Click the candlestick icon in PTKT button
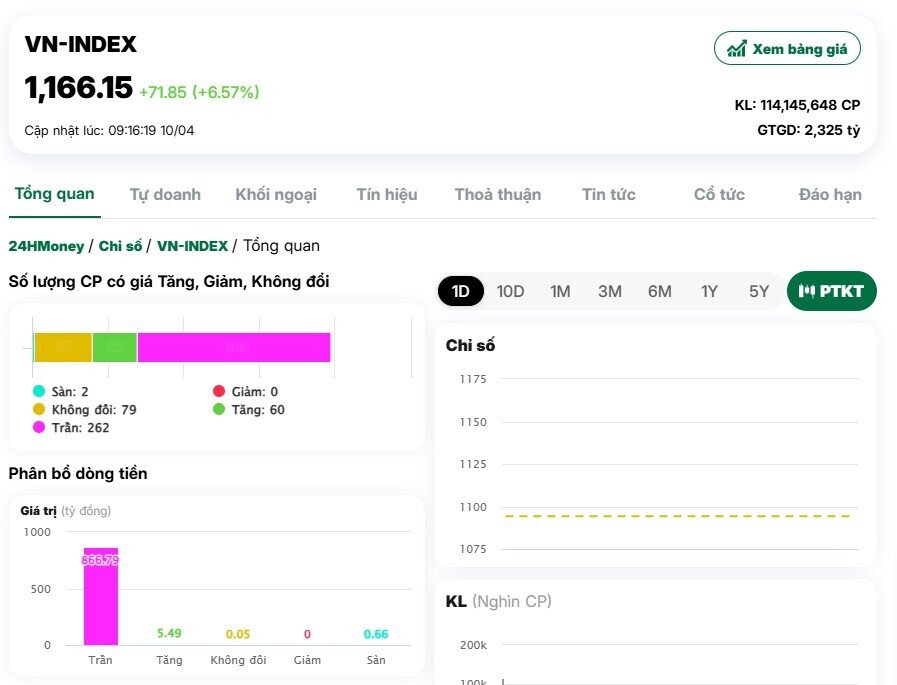The image size is (897, 685). [x=807, y=291]
